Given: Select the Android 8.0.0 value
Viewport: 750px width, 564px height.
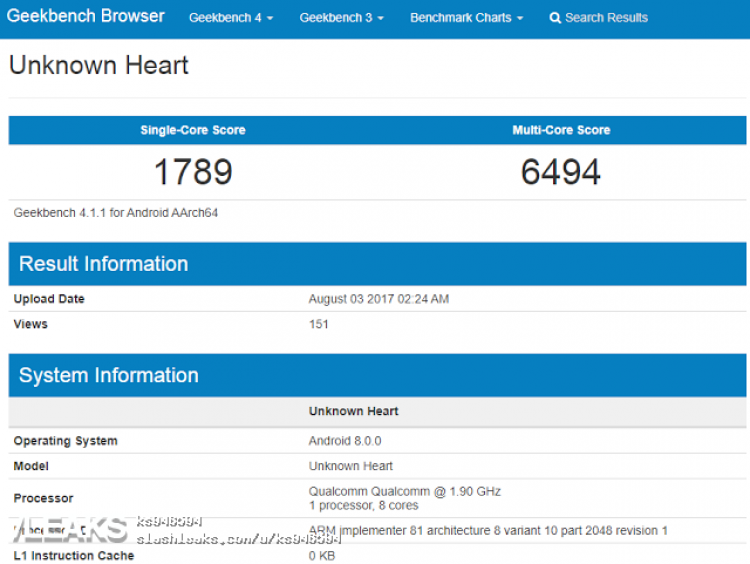Looking at the screenshot, I should pos(345,441).
